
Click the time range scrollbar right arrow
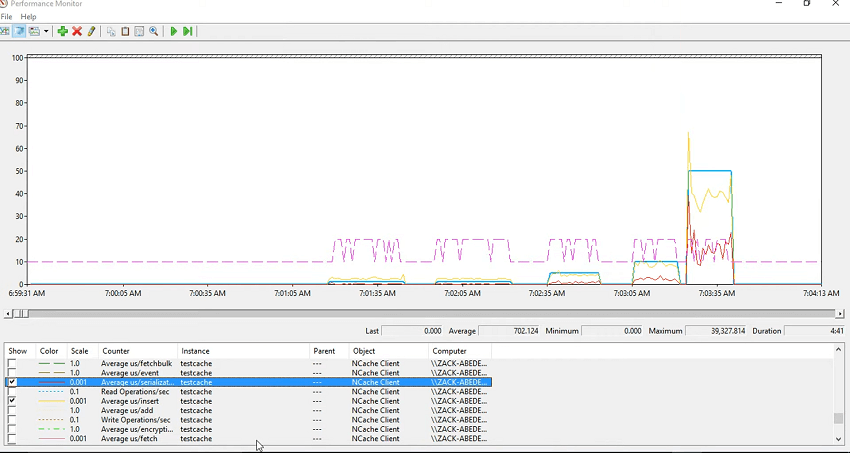click(x=840, y=314)
